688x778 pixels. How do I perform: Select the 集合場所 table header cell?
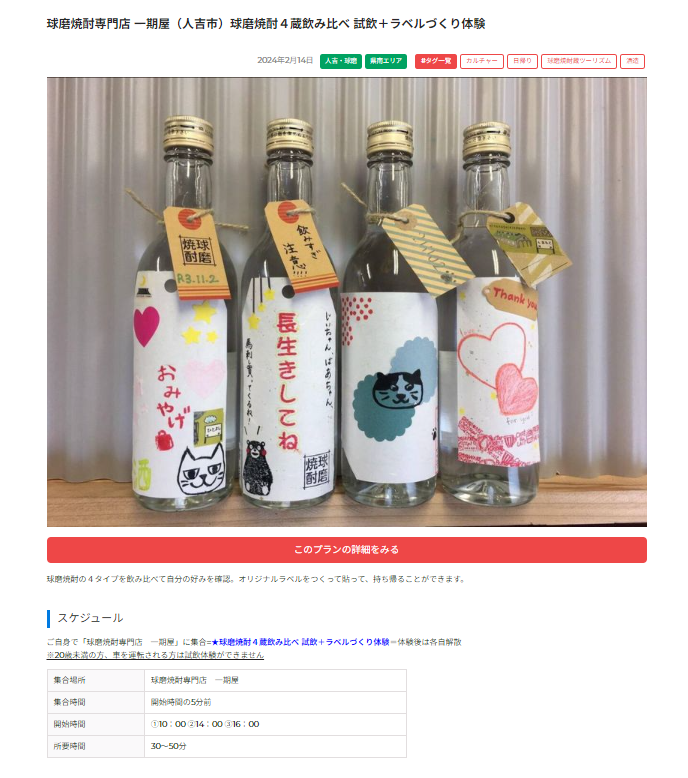coord(96,680)
